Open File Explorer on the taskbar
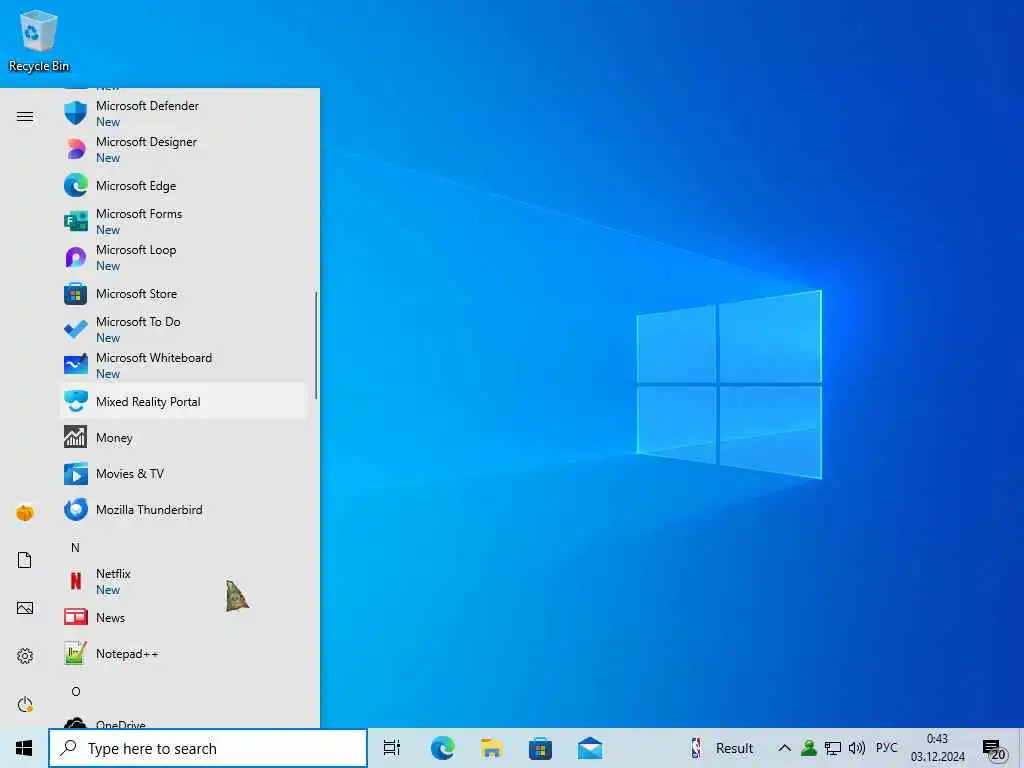Viewport: 1024px width, 768px height. pyautogui.click(x=491, y=748)
